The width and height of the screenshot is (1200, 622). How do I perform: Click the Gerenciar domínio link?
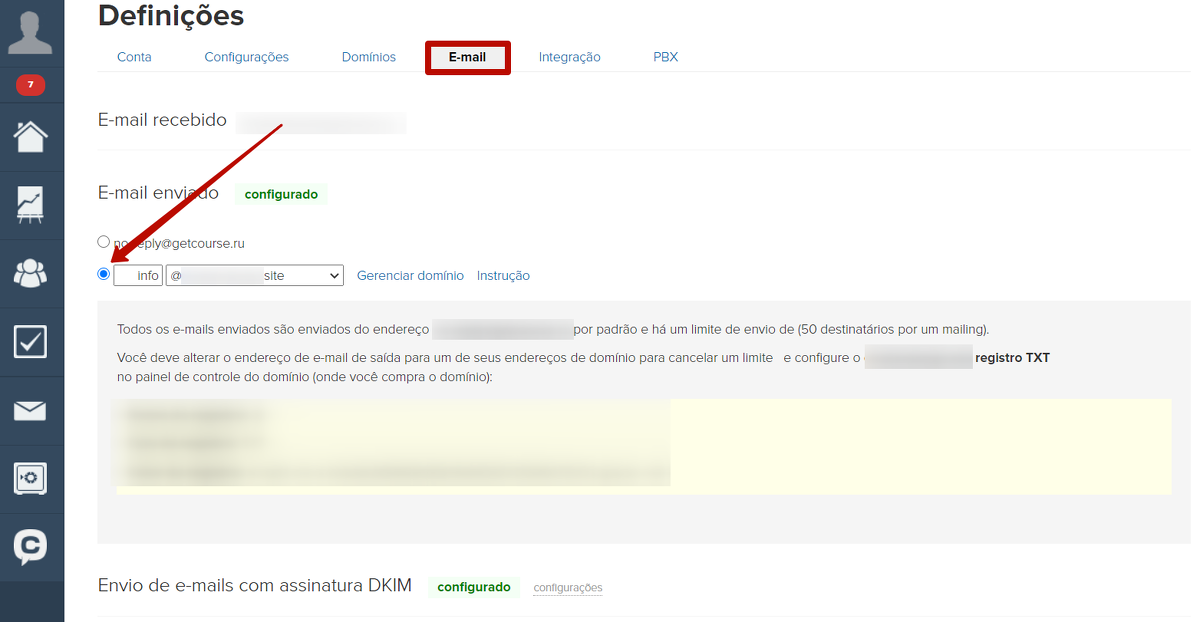410,276
